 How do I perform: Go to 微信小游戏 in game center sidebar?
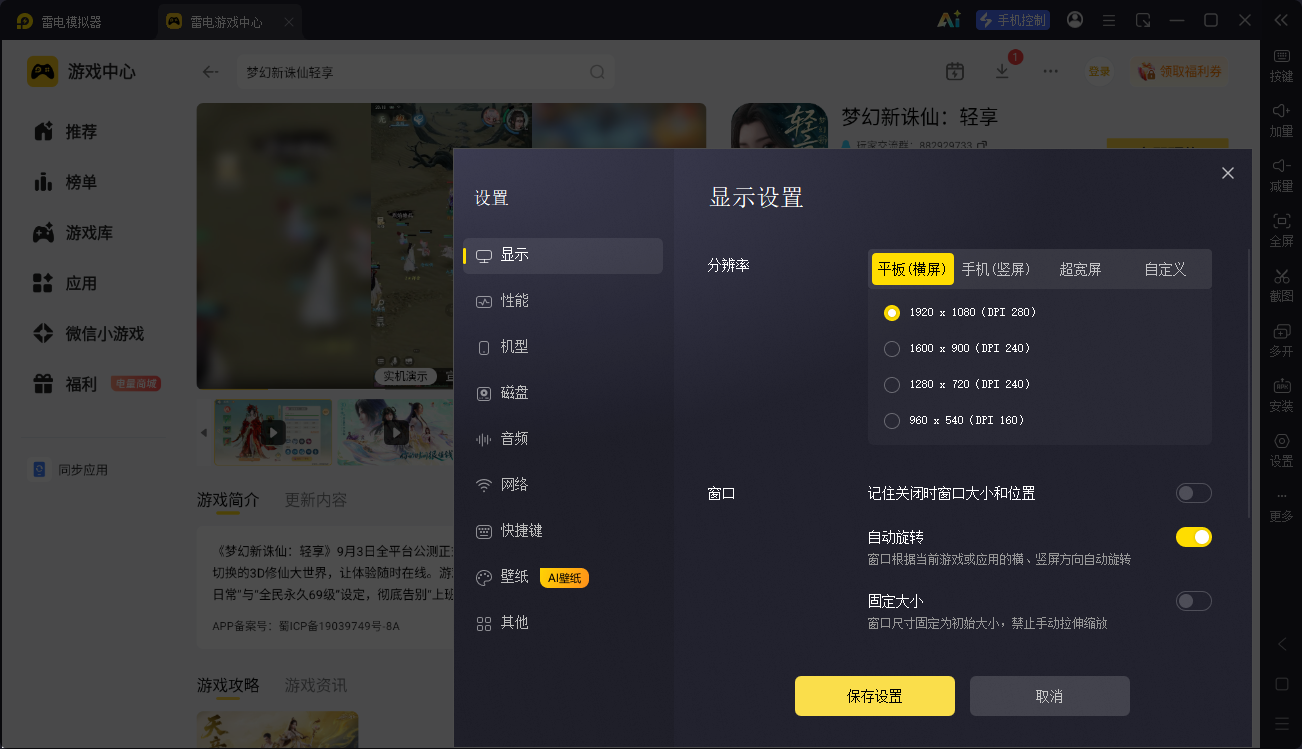coord(88,334)
